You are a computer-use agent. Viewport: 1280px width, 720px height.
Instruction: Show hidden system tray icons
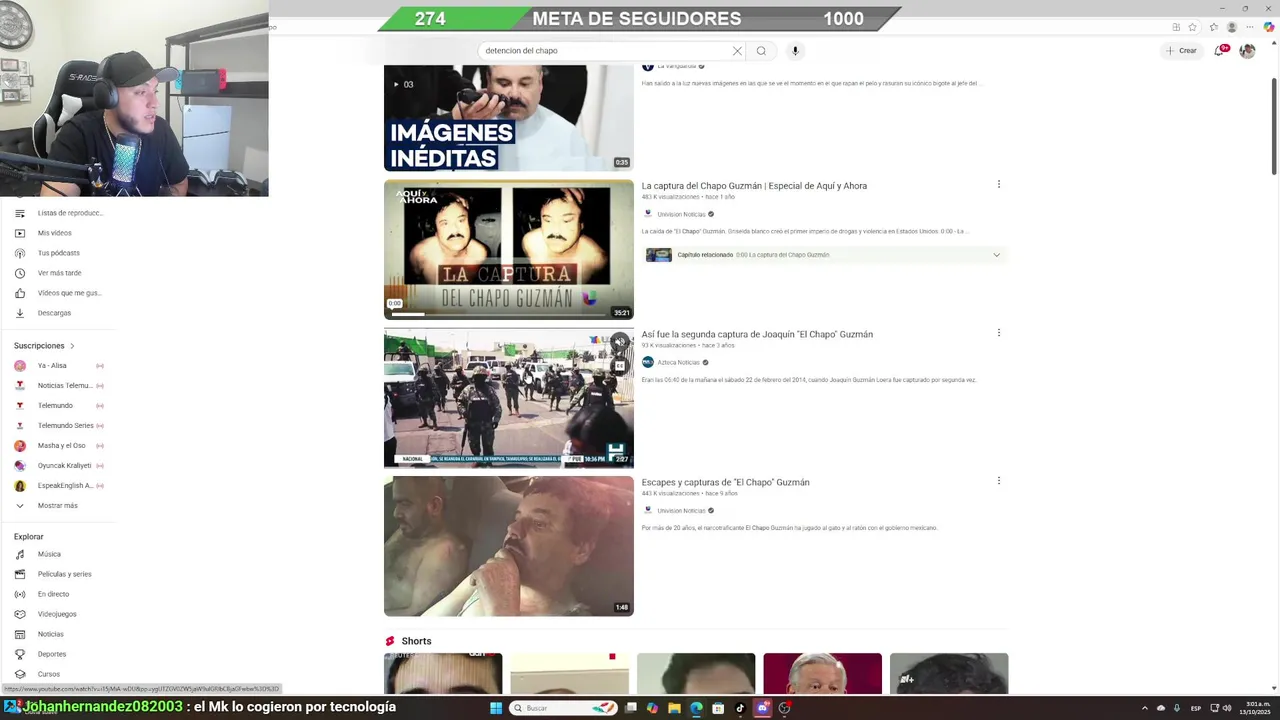coord(1145,708)
